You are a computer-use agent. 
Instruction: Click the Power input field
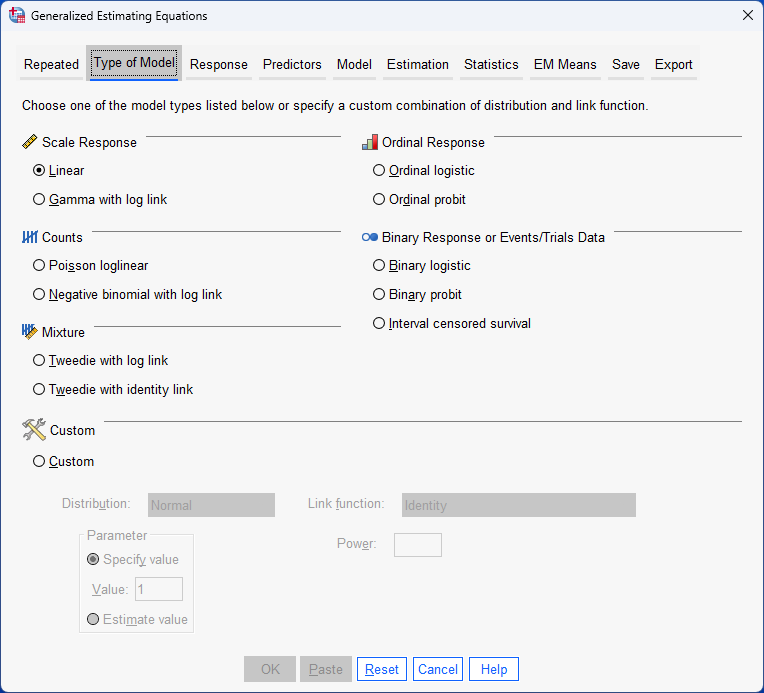click(x=417, y=545)
